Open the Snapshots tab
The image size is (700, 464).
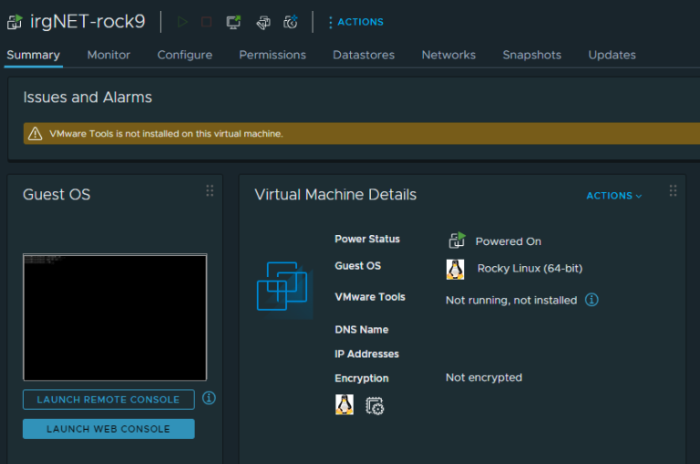pos(532,55)
